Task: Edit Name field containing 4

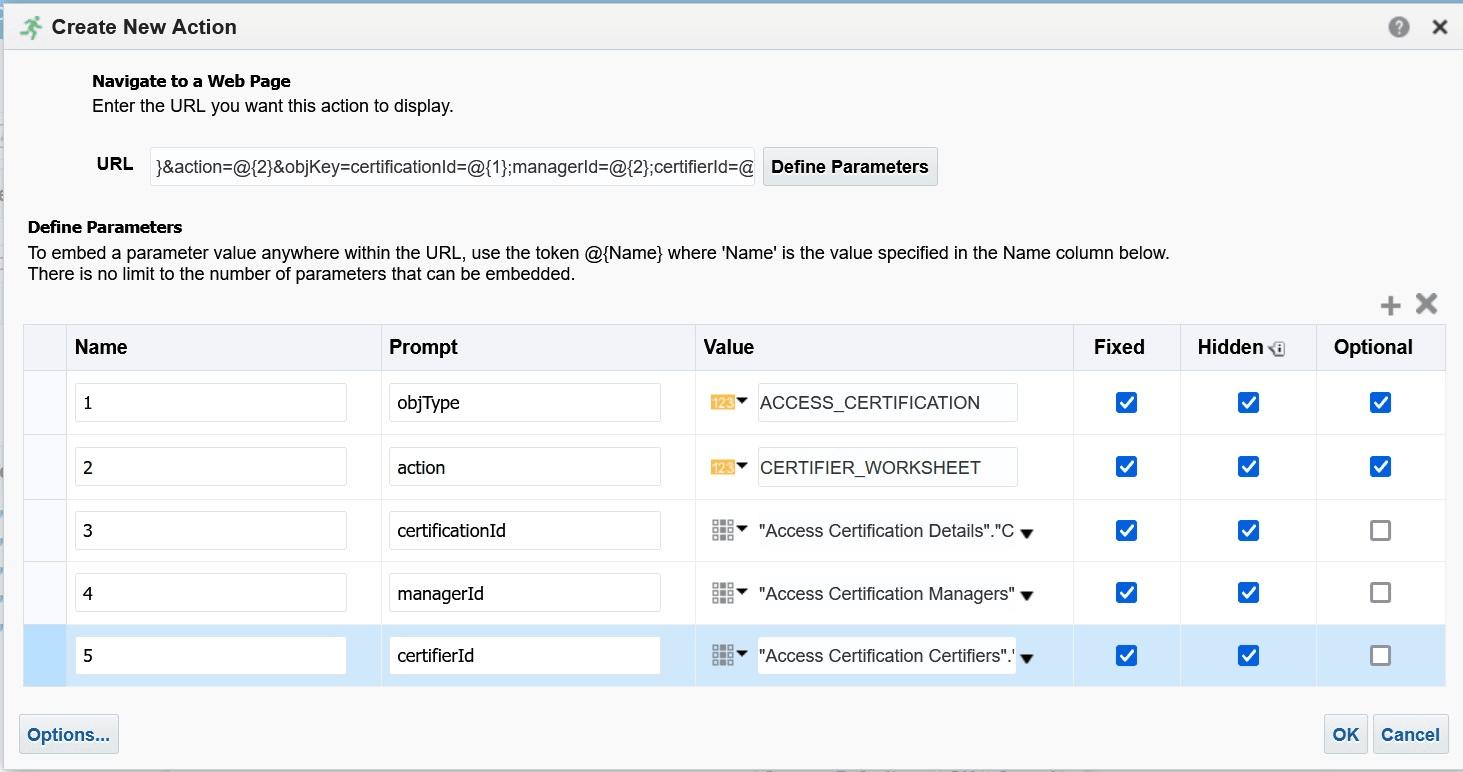Action: [211, 593]
